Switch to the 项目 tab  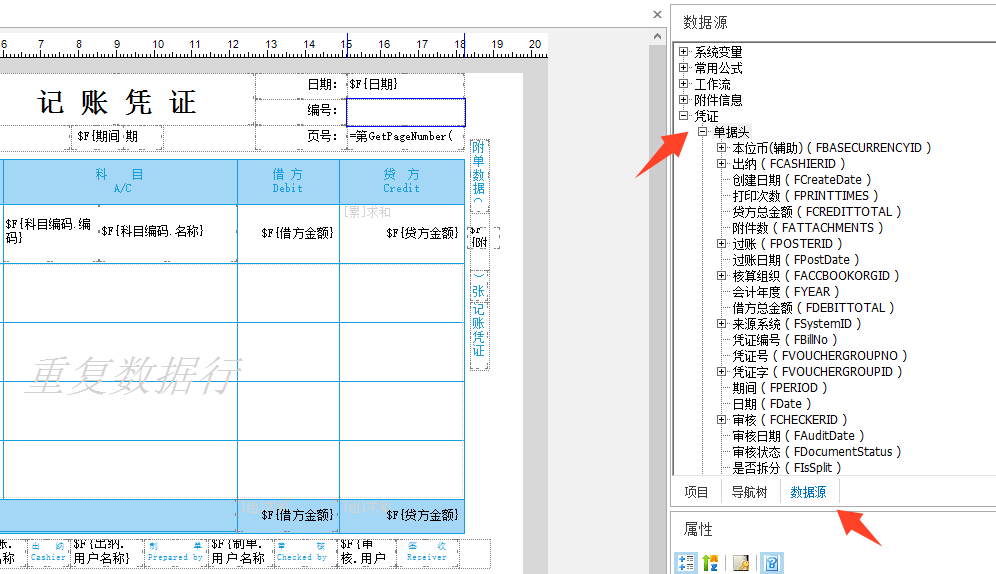696,491
